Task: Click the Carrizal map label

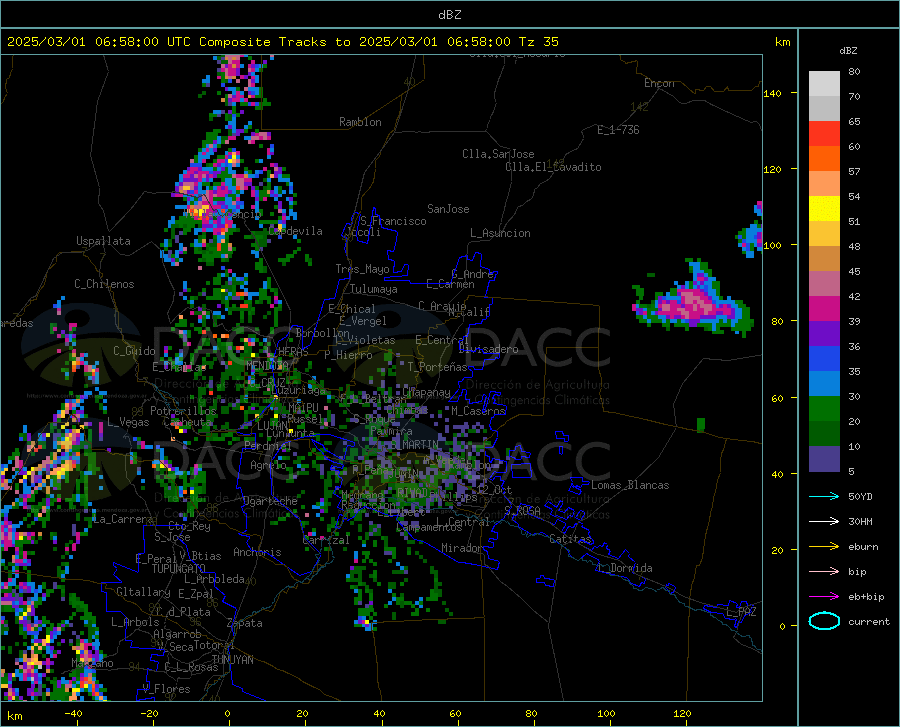Action: [x=326, y=540]
